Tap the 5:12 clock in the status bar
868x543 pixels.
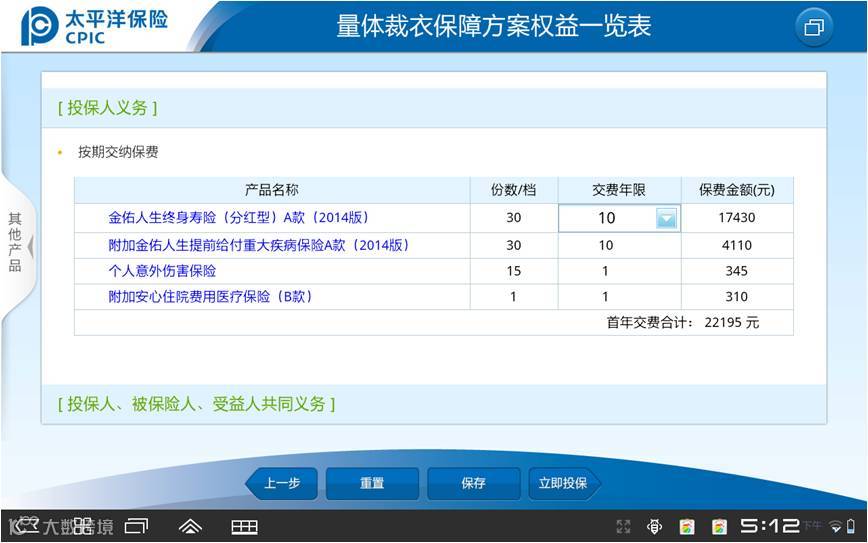[x=770, y=526]
